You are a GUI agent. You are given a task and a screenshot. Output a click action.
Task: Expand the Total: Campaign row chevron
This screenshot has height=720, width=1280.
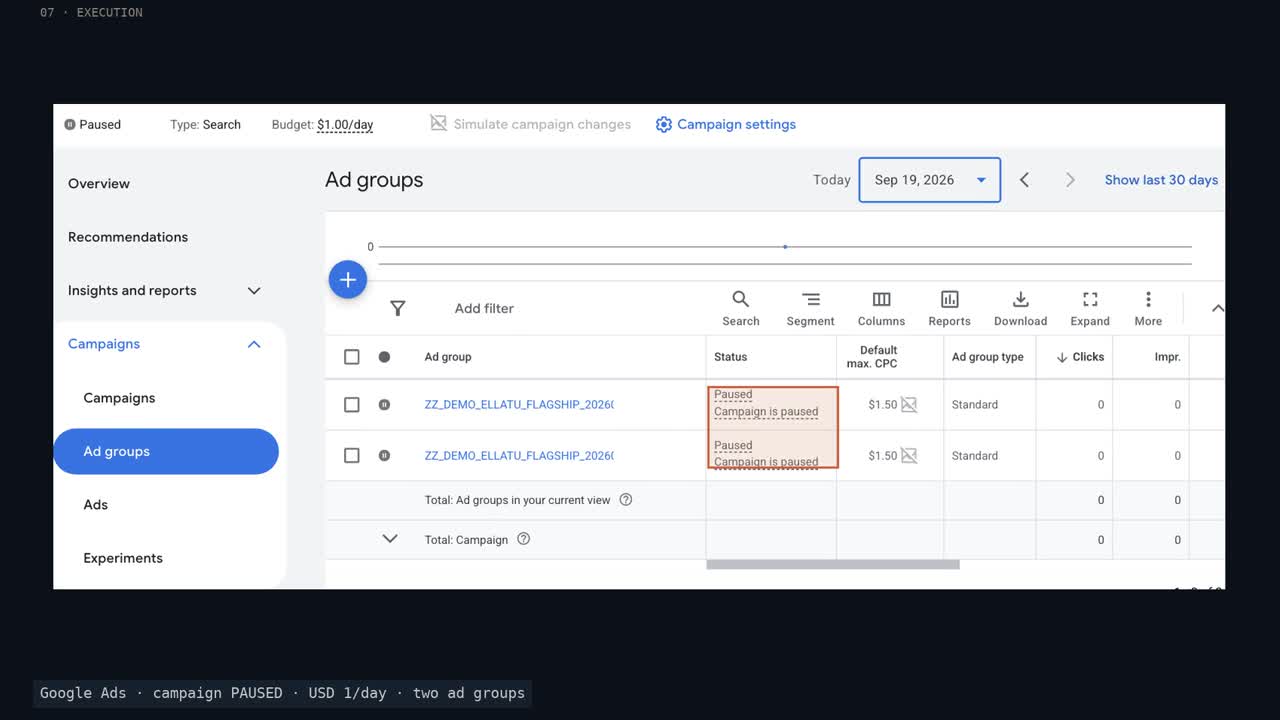[390, 539]
